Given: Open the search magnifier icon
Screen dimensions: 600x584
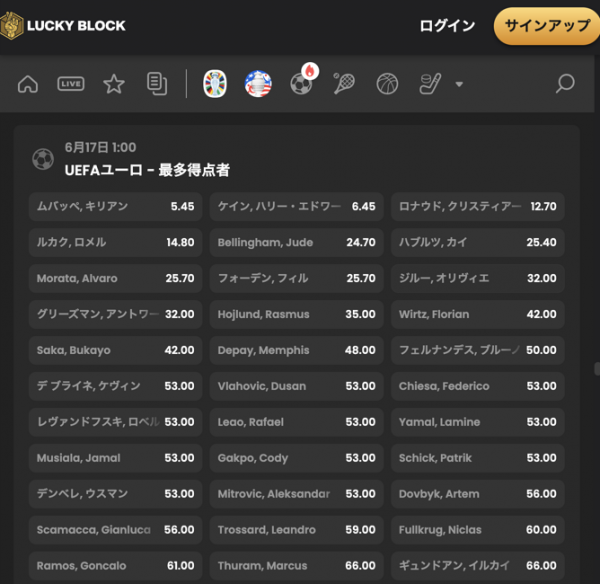Looking at the screenshot, I should 565,83.
